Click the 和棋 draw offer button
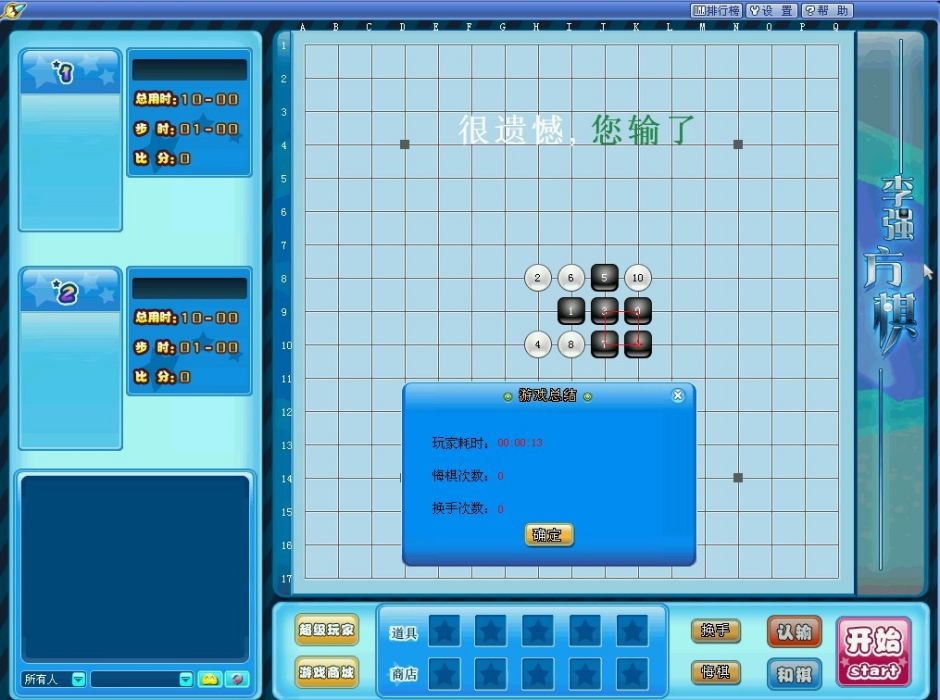940x700 pixels. (794, 674)
